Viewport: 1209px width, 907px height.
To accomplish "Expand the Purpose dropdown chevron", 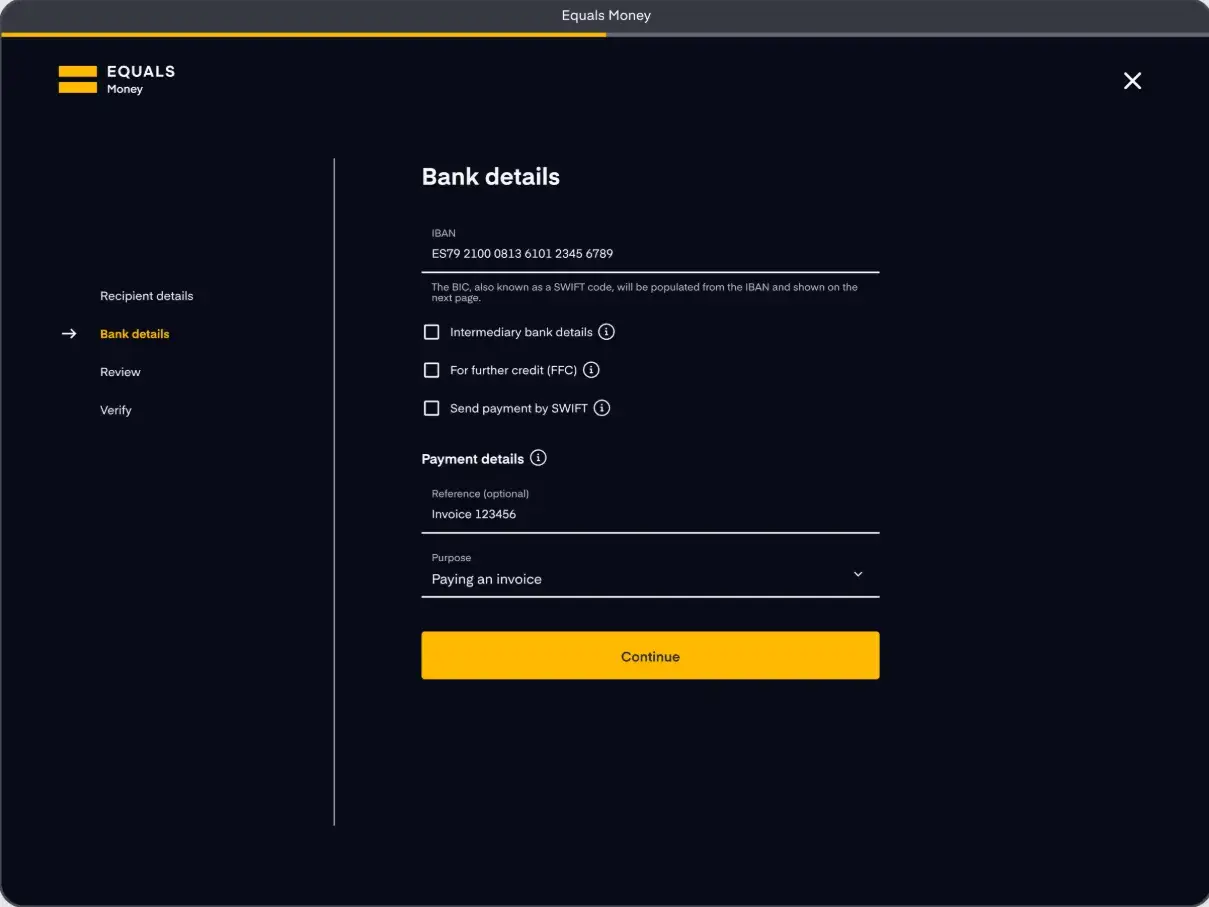I will point(858,574).
